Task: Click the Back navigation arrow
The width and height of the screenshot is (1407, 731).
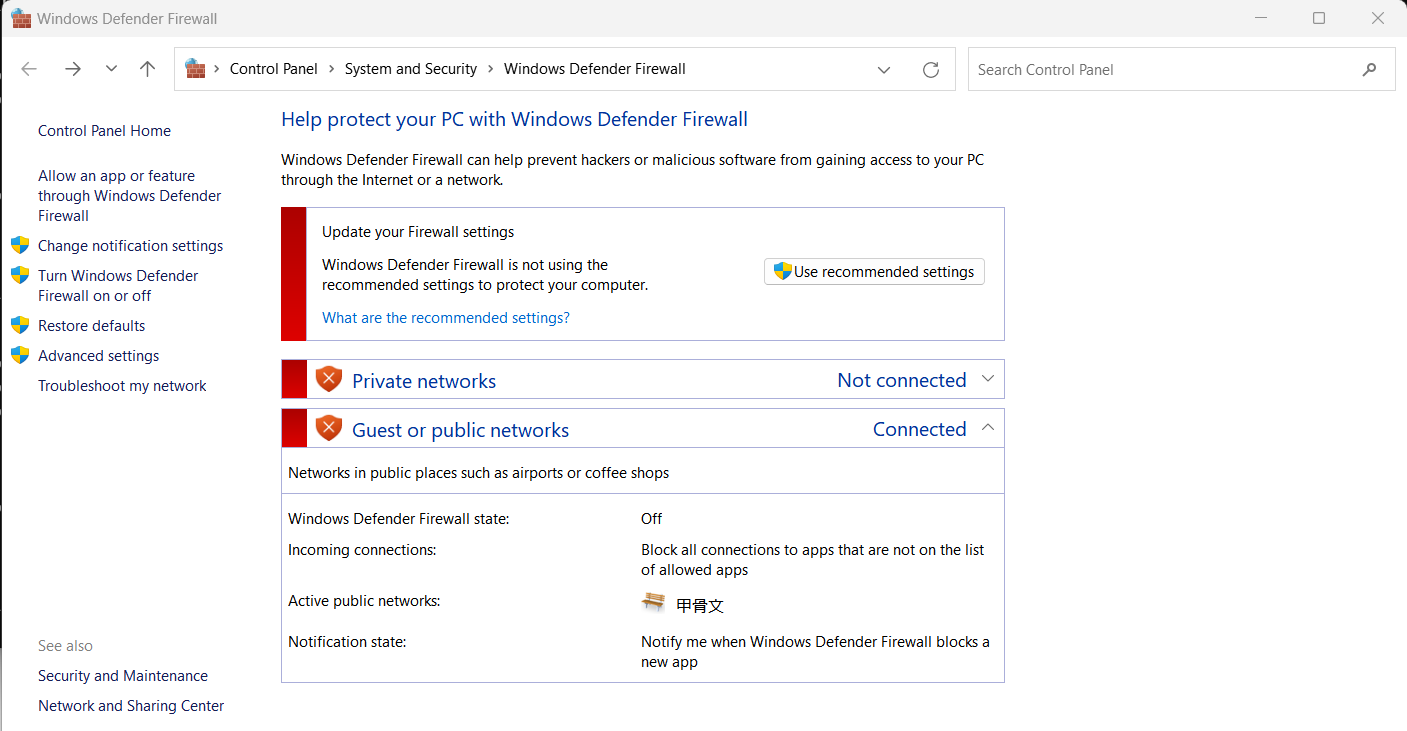Action: coord(29,69)
